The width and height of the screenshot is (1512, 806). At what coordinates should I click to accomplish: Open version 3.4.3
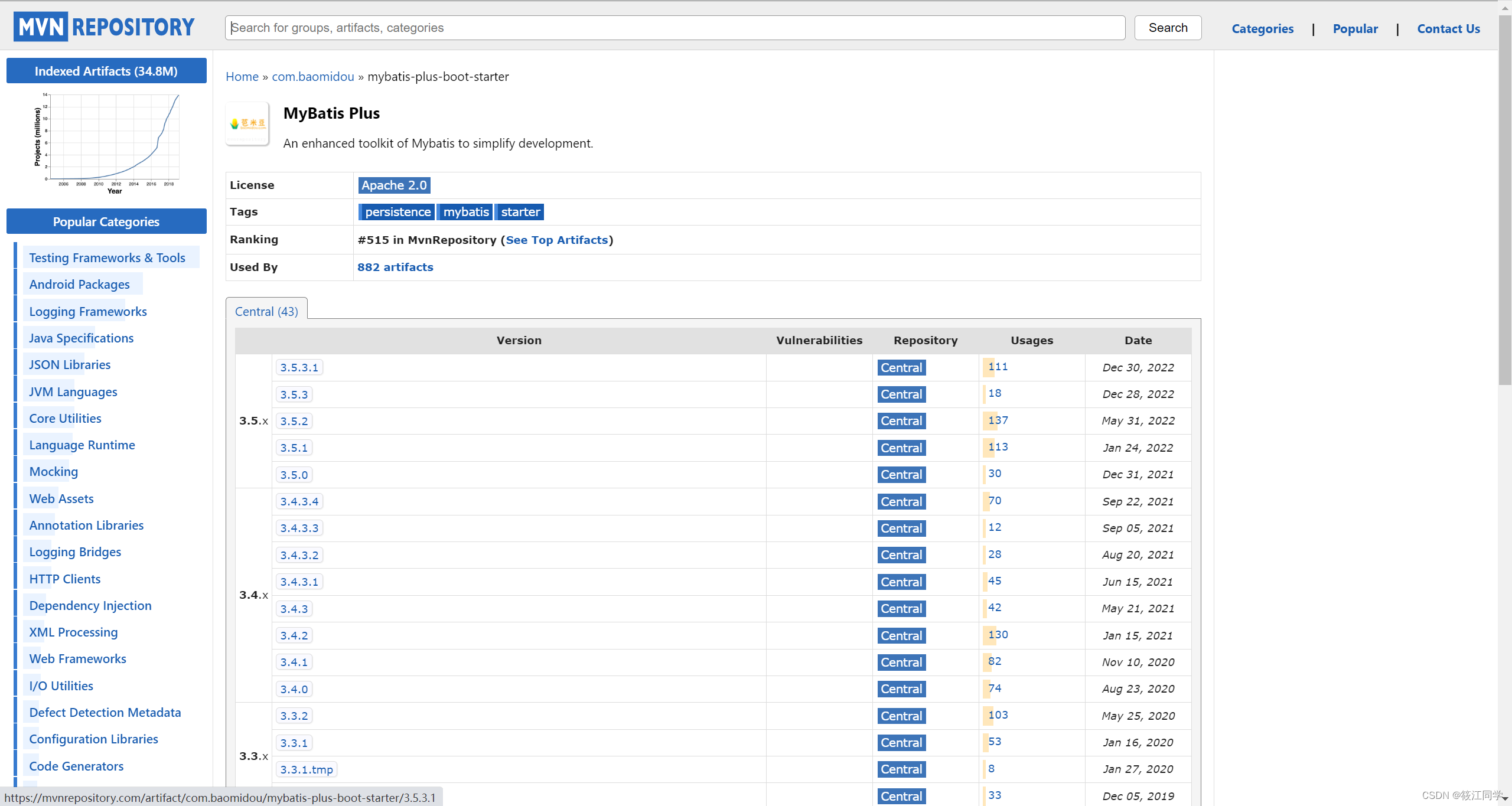click(294, 609)
